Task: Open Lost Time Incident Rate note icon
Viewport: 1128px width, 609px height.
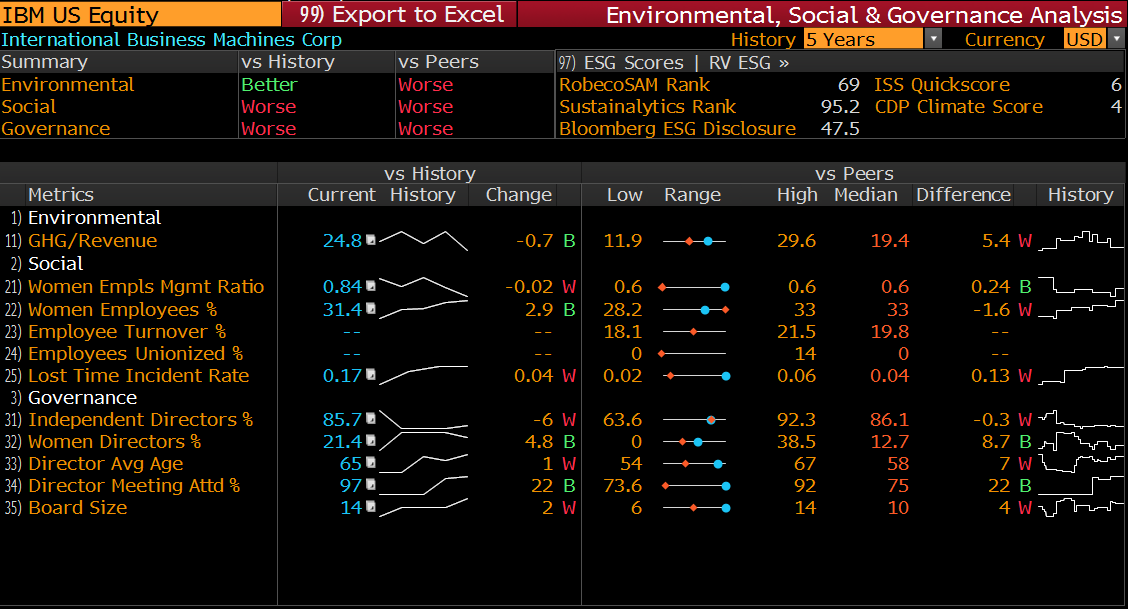Action: click(x=371, y=374)
